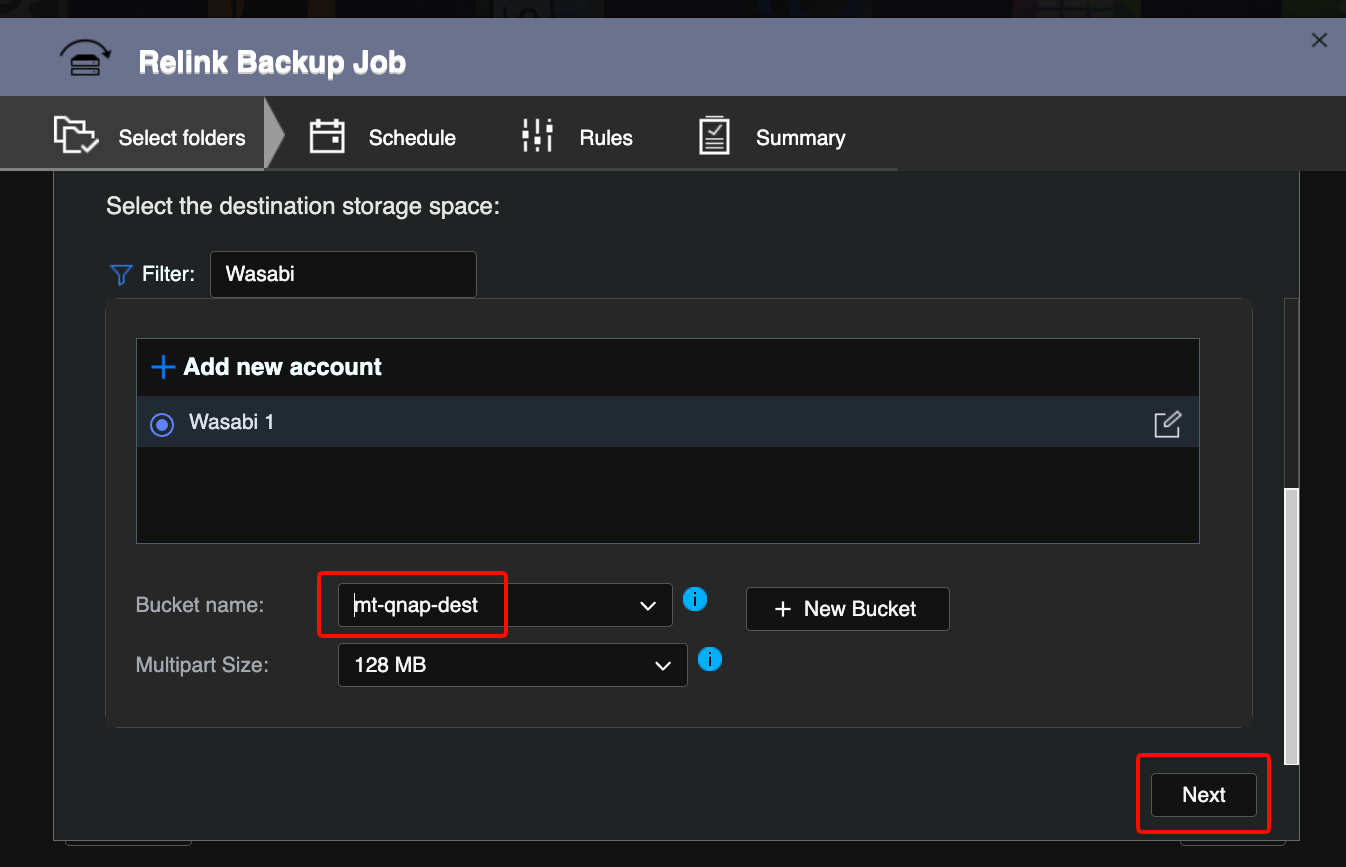Click the Relink Backup Job title icon
This screenshot has width=1346, height=867.
tap(86, 60)
